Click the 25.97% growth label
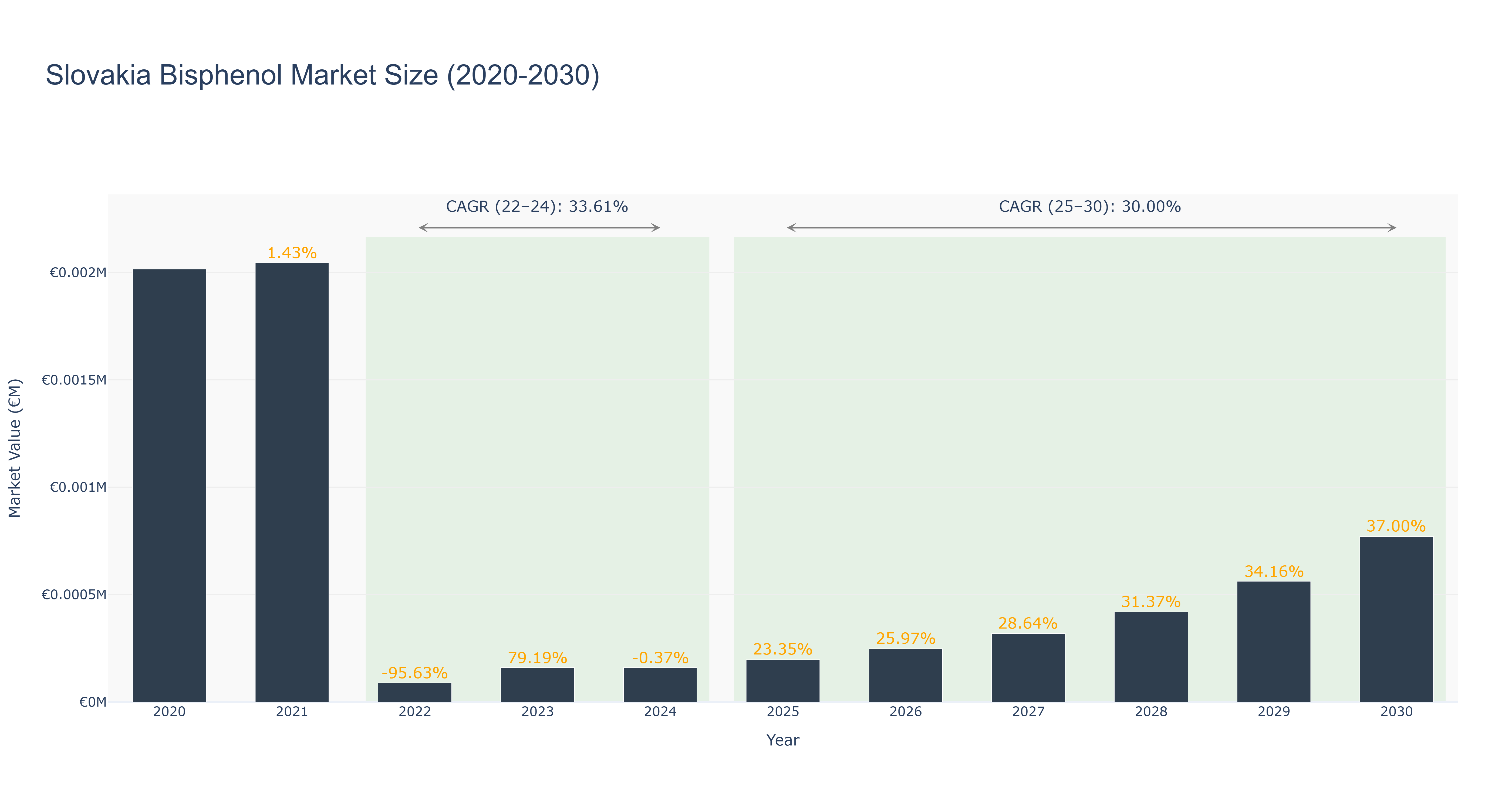 [x=905, y=638]
